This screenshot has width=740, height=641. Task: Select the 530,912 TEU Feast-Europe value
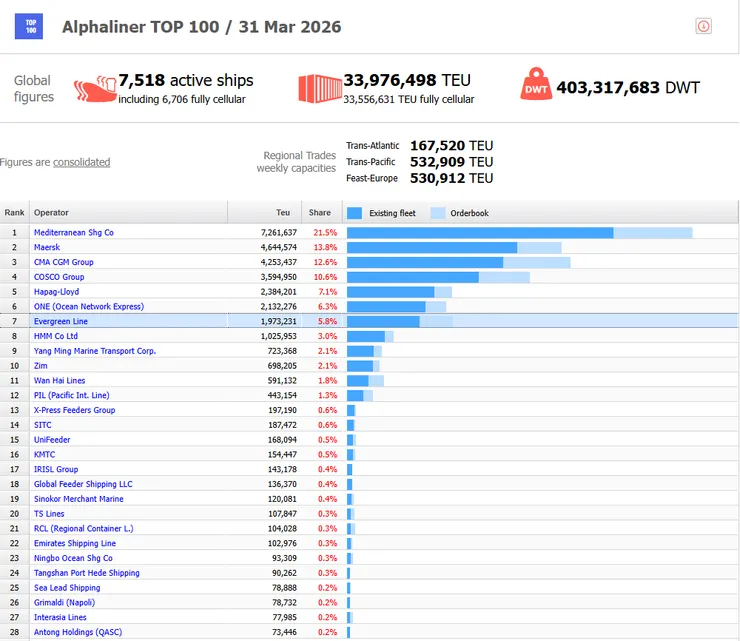point(452,178)
